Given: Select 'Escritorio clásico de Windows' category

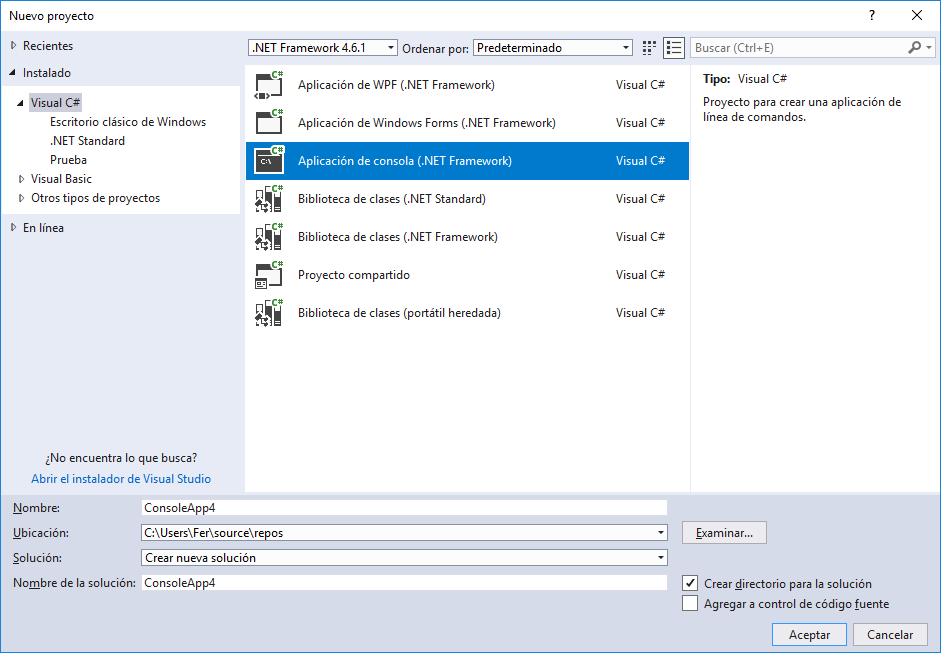Looking at the screenshot, I should click(x=128, y=122).
